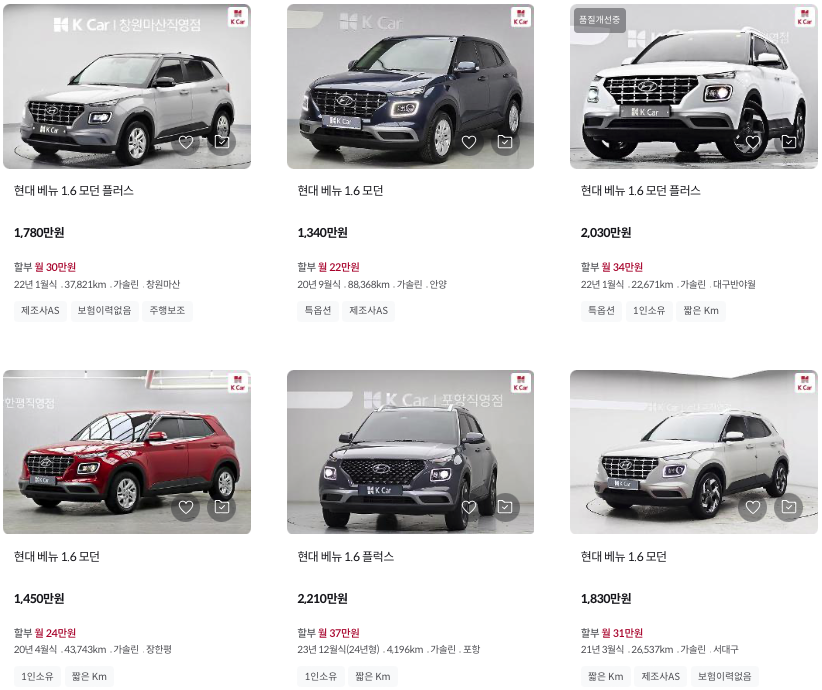The image size is (822, 690).
Task: Add the silver 1,780만원 Venue to compare box
Action: click(222, 142)
